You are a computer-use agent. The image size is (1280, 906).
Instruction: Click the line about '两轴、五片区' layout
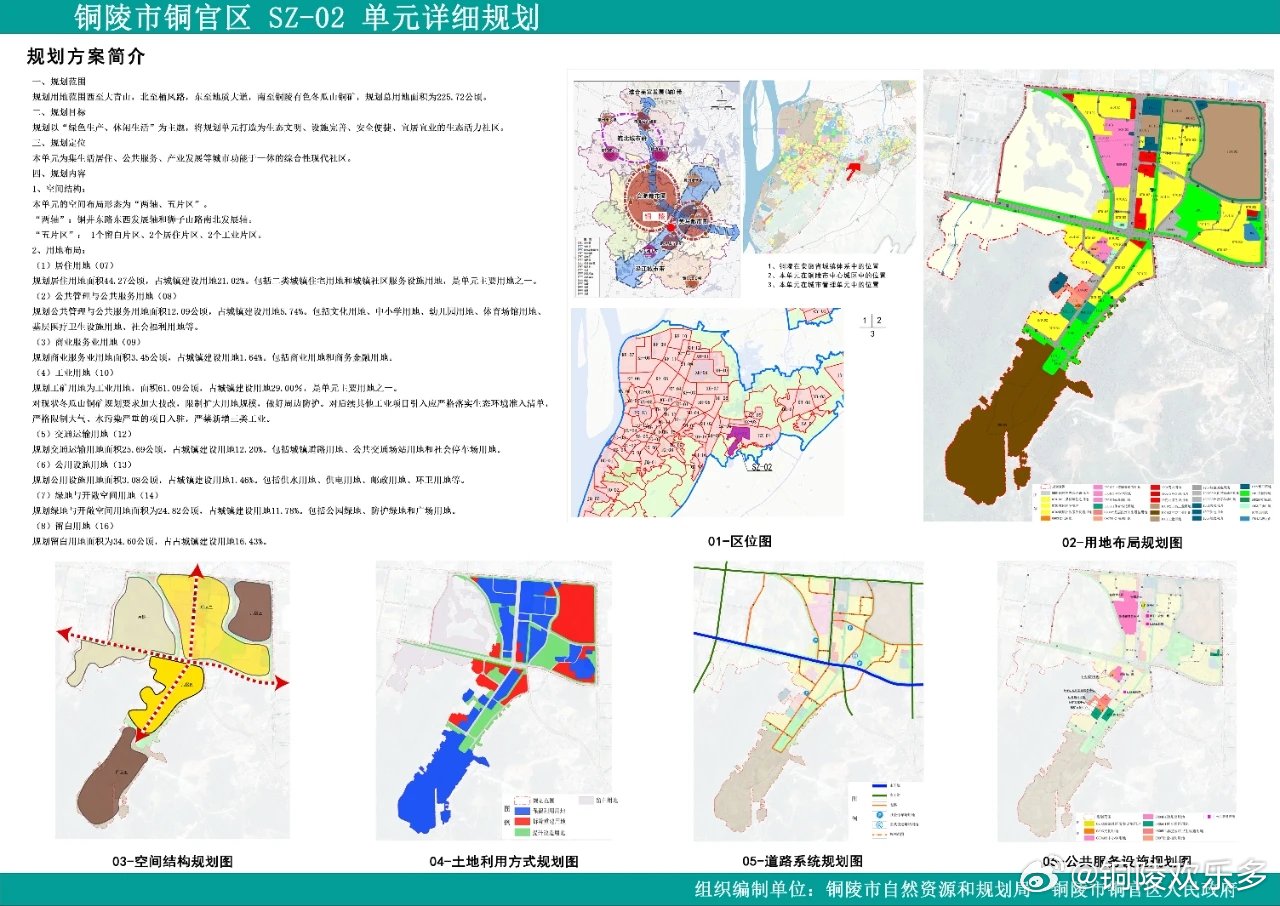click(x=120, y=203)
